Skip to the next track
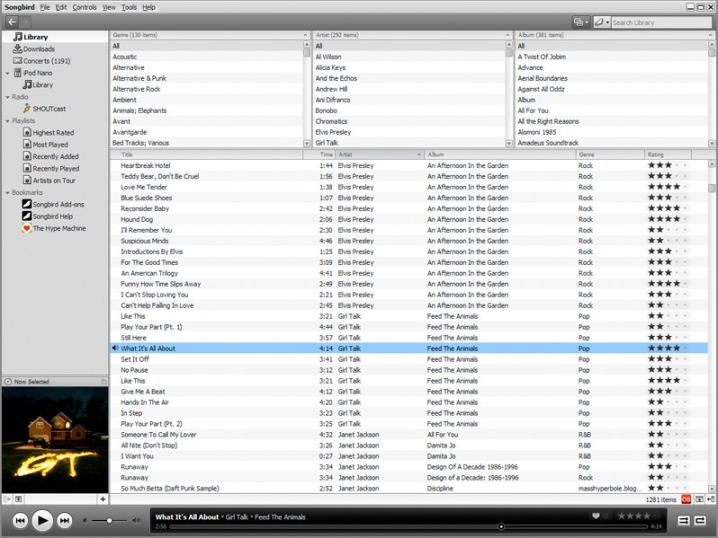 point(64,521)
